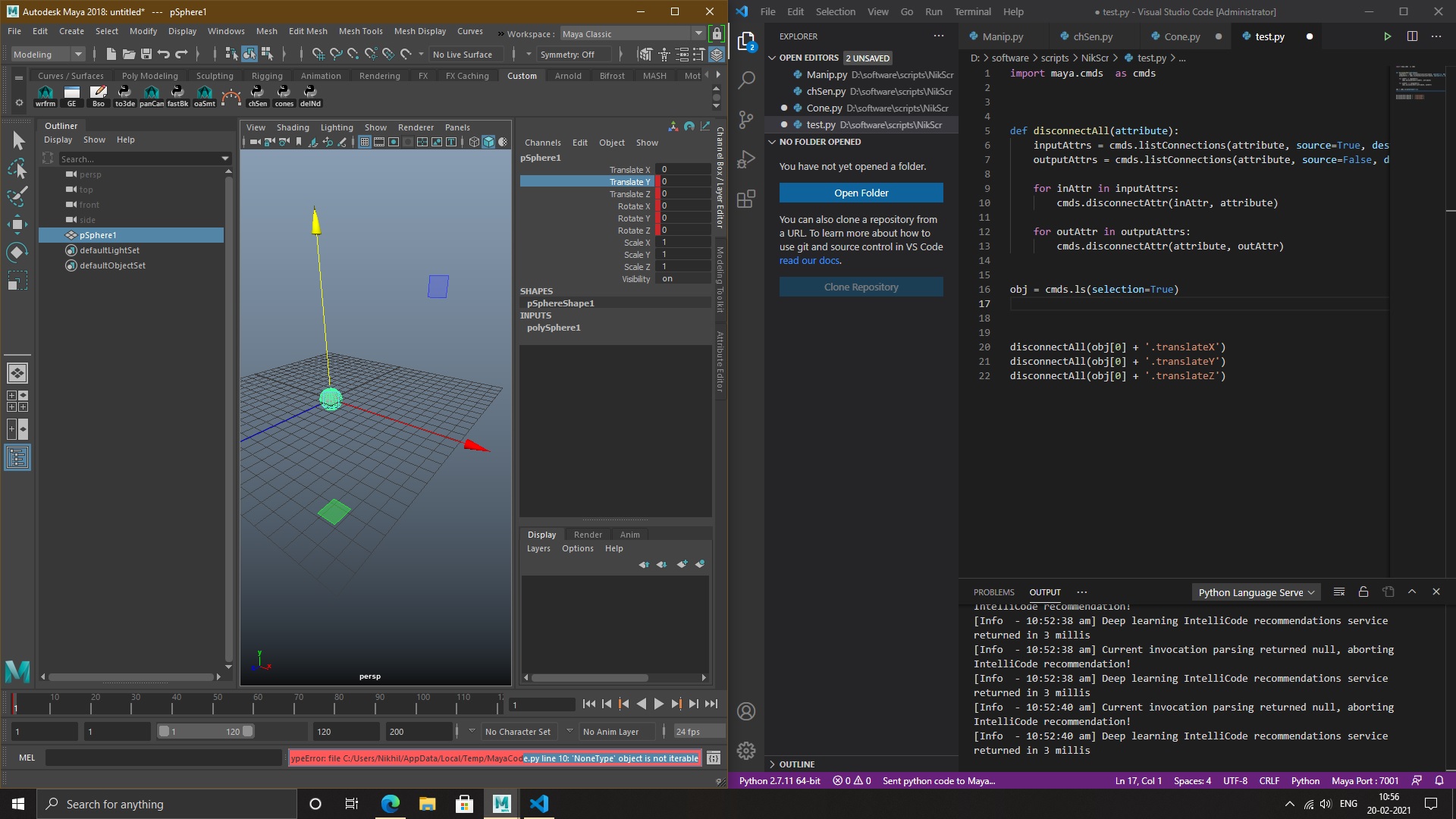Click the playback range slider bar
The image size is (1456, 819).
[x=205, y=732]
